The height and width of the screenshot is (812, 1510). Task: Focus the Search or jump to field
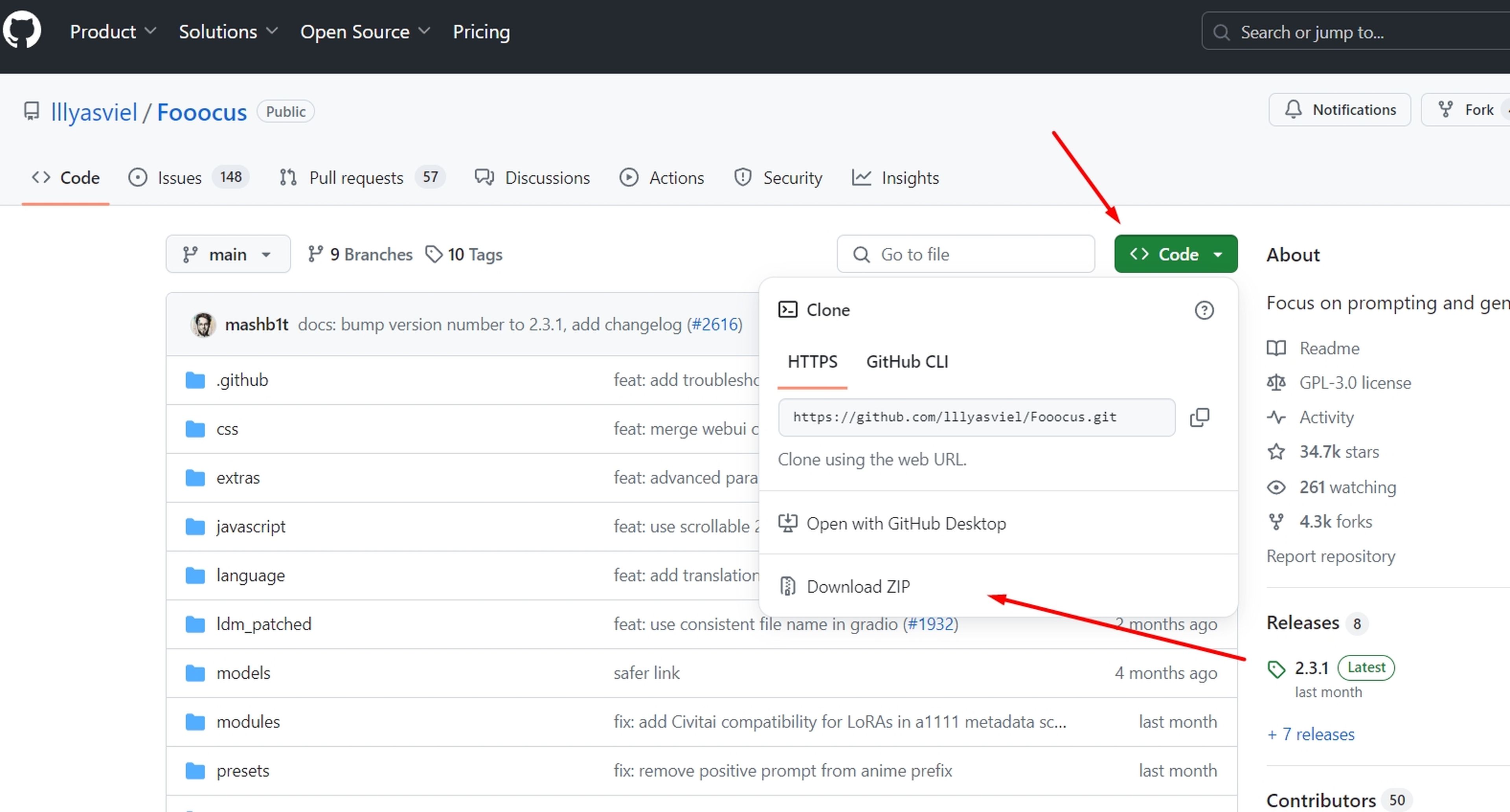click(1356, 32)
